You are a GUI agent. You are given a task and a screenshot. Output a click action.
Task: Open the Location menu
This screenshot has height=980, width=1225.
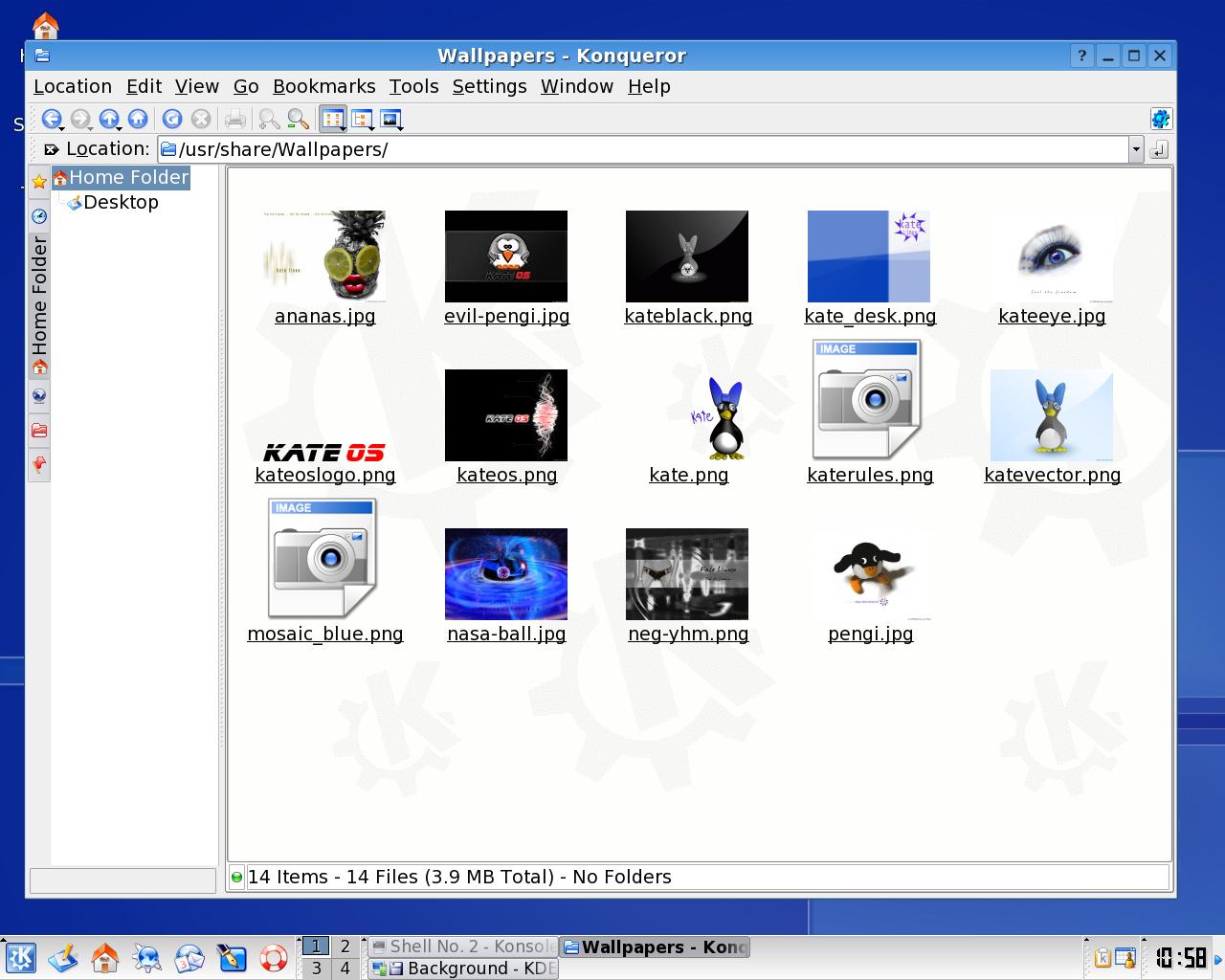(73, 86)
